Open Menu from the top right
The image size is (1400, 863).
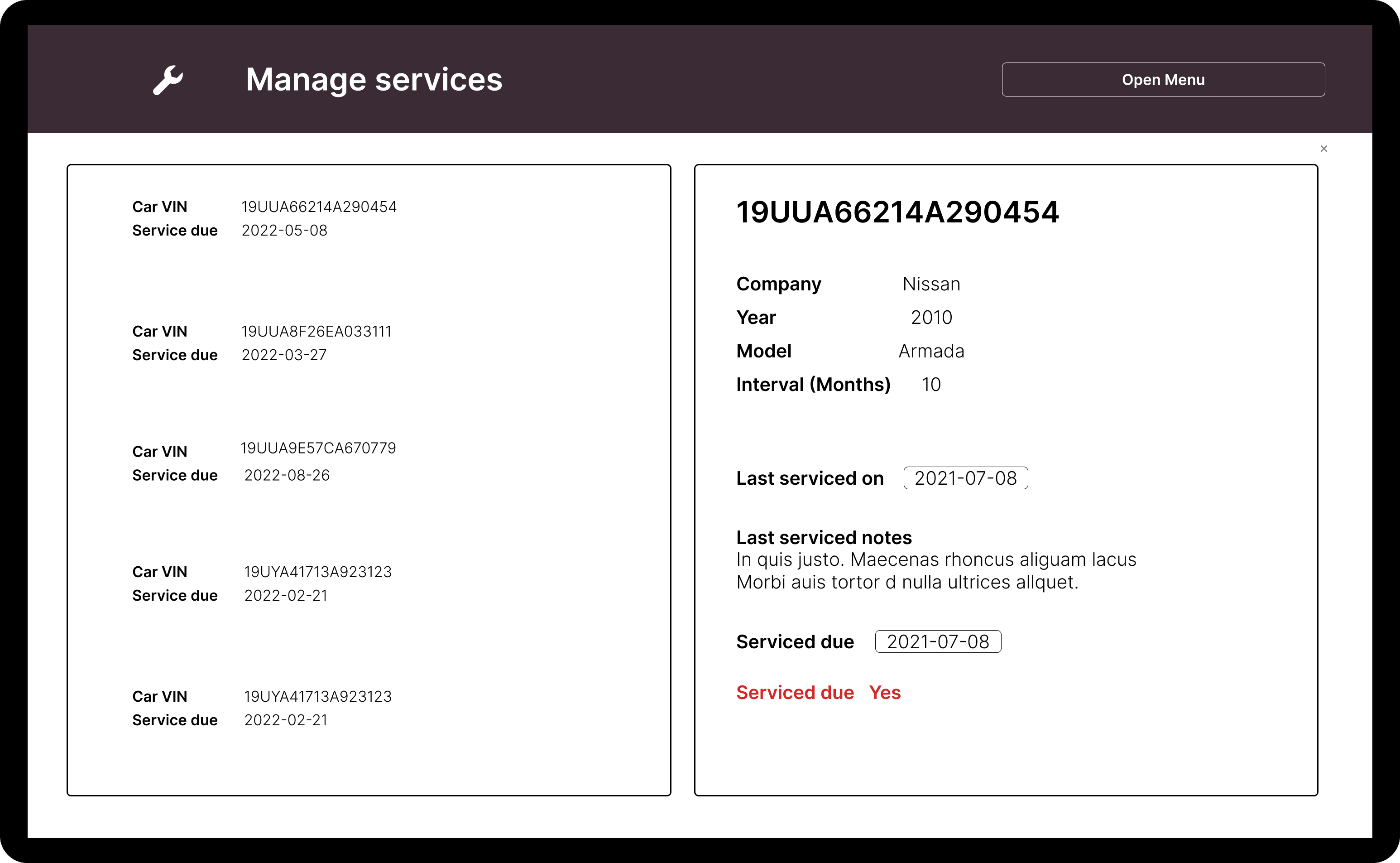[1164, 79]
